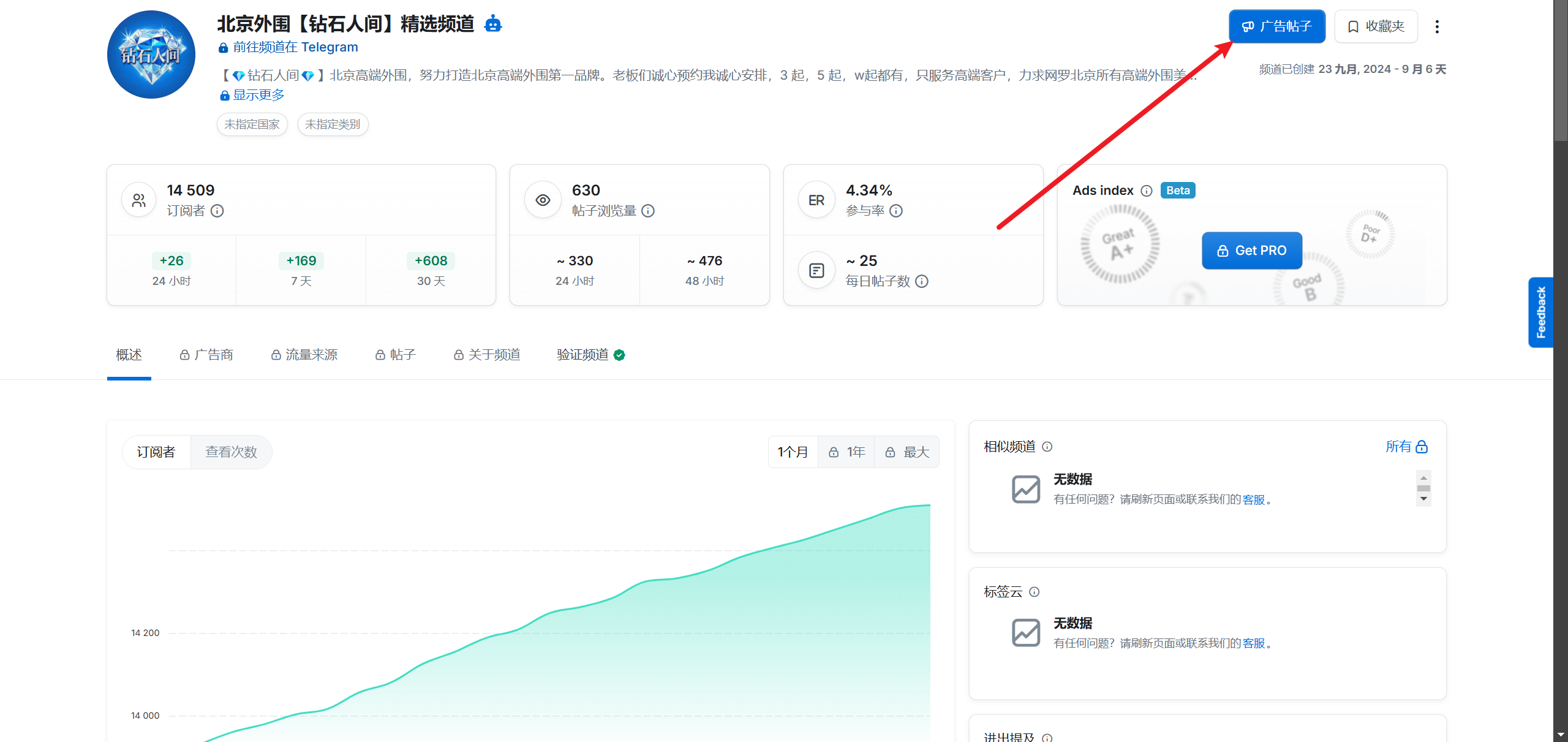This screenshot has height=742, width=1568.
Task: Click the tag cloud info icon
Action: click(1035, 592)
